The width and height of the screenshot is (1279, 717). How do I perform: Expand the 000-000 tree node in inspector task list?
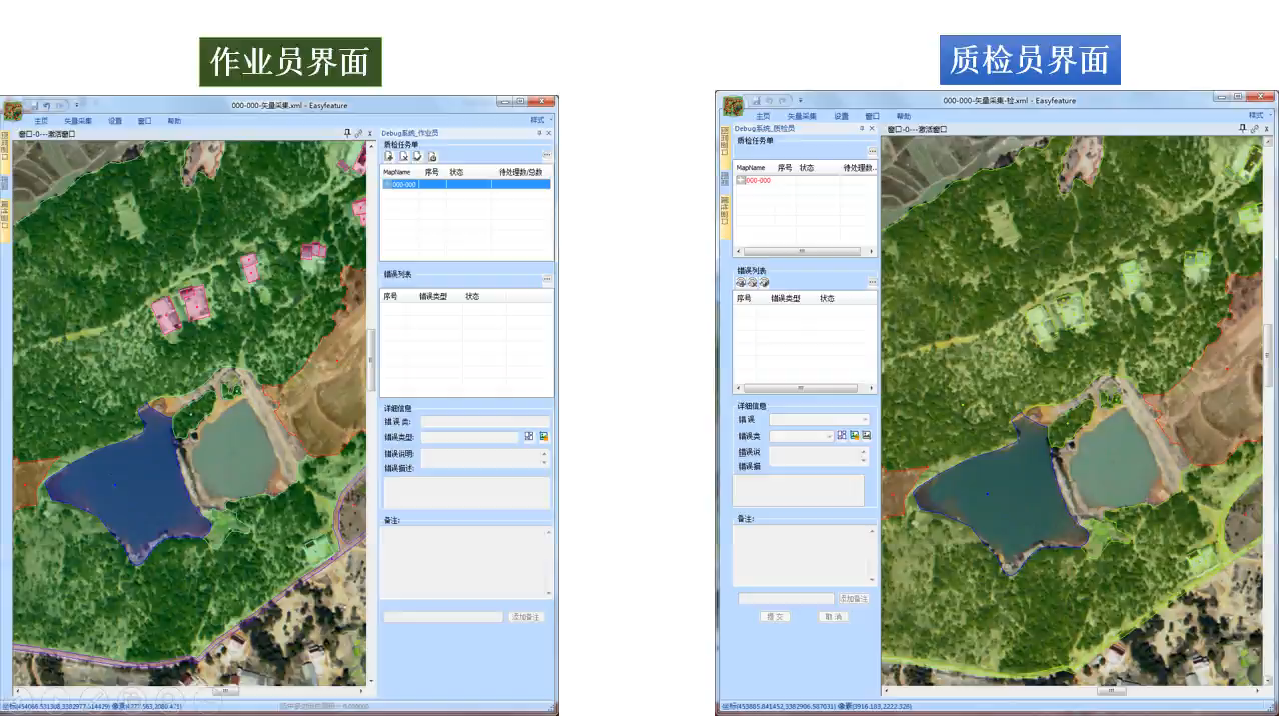pos(740,181)
